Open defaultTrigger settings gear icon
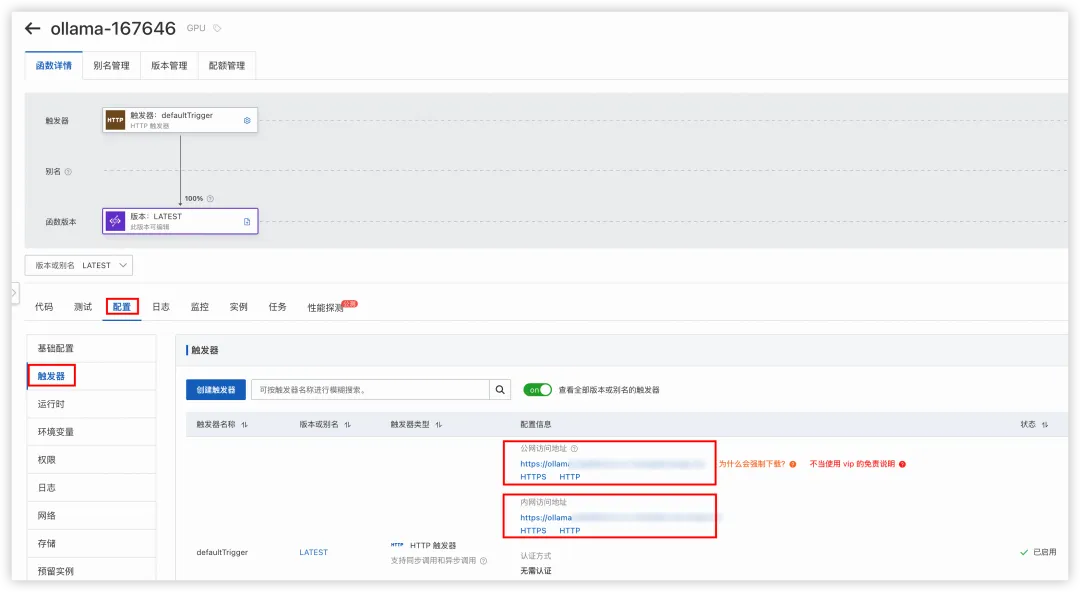The image size is (1080, 592). [247, 121]
